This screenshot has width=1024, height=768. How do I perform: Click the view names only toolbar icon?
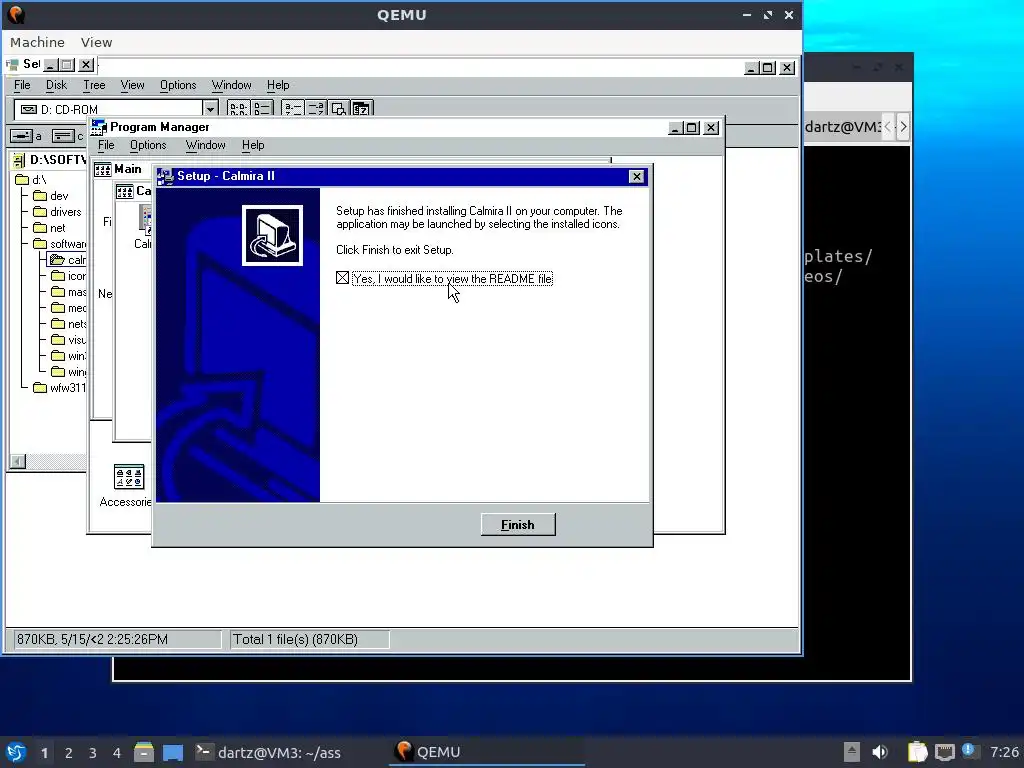pyautogui.click(x=238, y=108)
